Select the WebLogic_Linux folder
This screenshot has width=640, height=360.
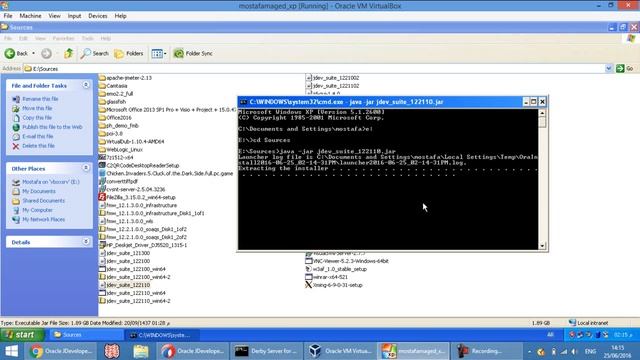coord(120,150)
